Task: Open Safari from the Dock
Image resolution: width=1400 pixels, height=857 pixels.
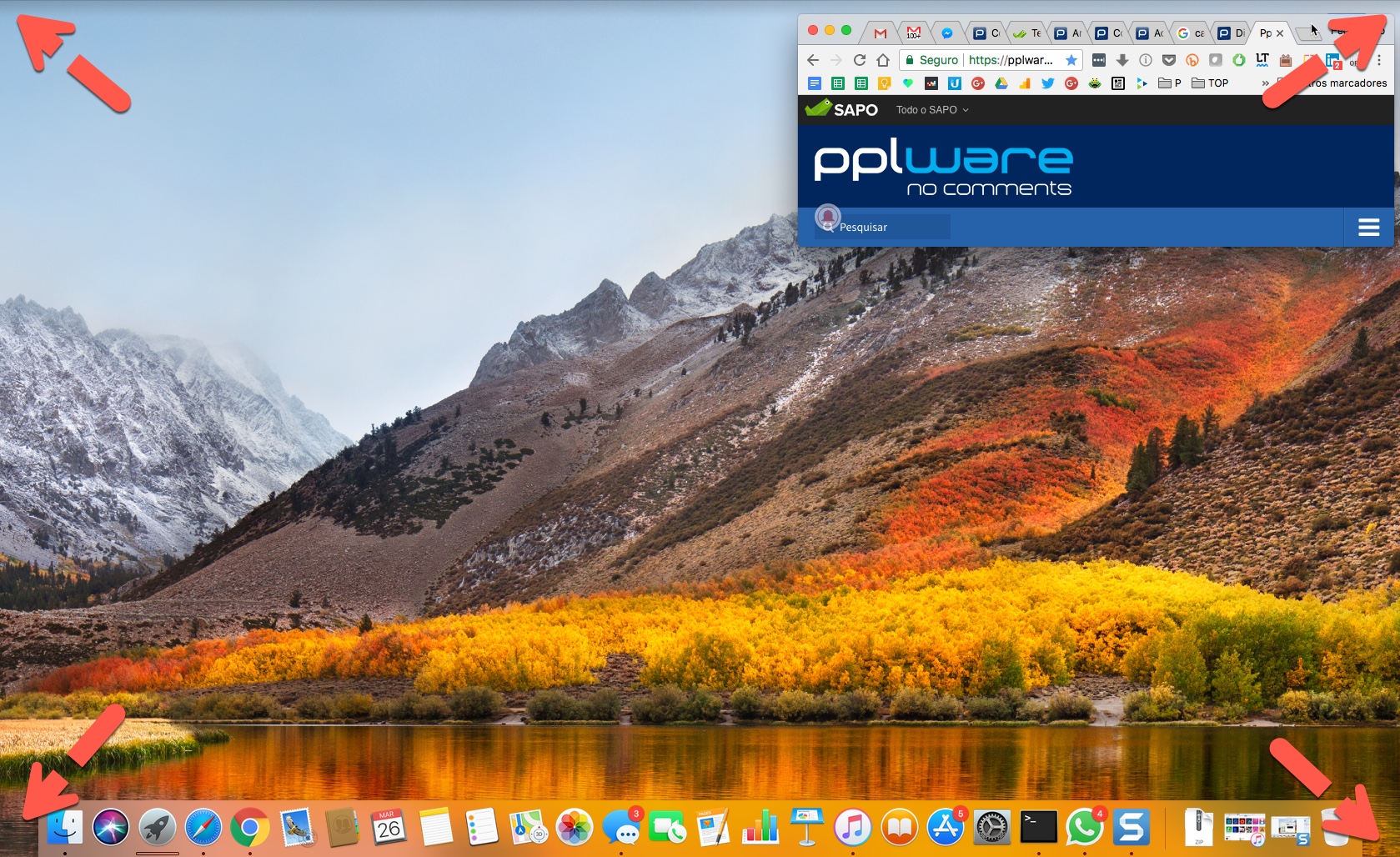Action: click(203, 828)
